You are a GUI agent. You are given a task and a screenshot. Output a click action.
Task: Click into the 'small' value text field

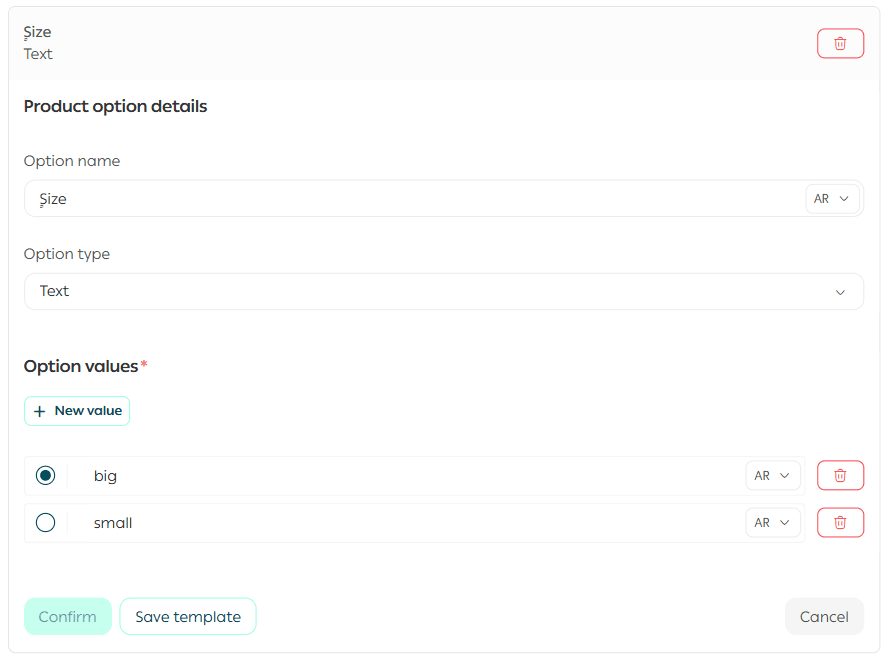click(400, 523)
